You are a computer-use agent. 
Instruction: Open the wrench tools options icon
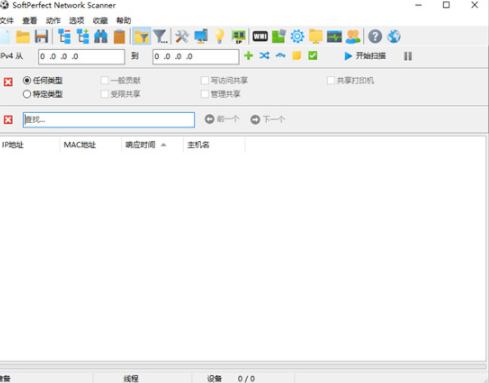click(x=182, y=37)
